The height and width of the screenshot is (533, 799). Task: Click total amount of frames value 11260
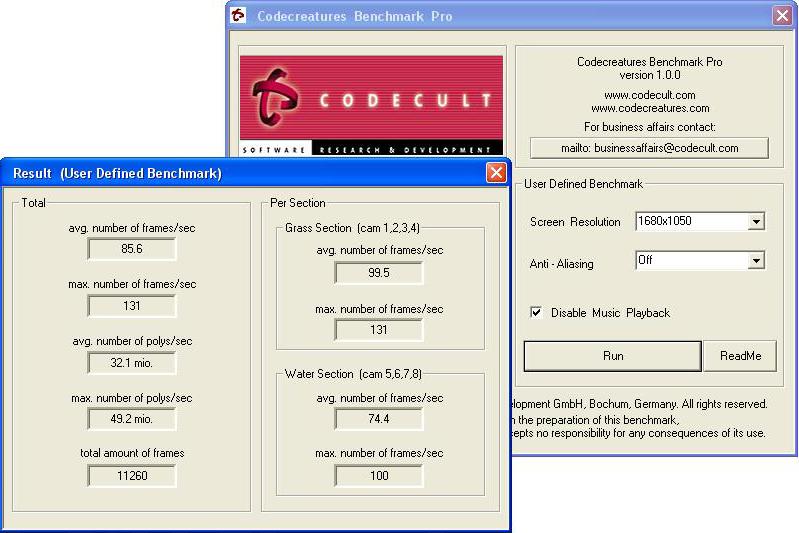(x=132, y=475)
